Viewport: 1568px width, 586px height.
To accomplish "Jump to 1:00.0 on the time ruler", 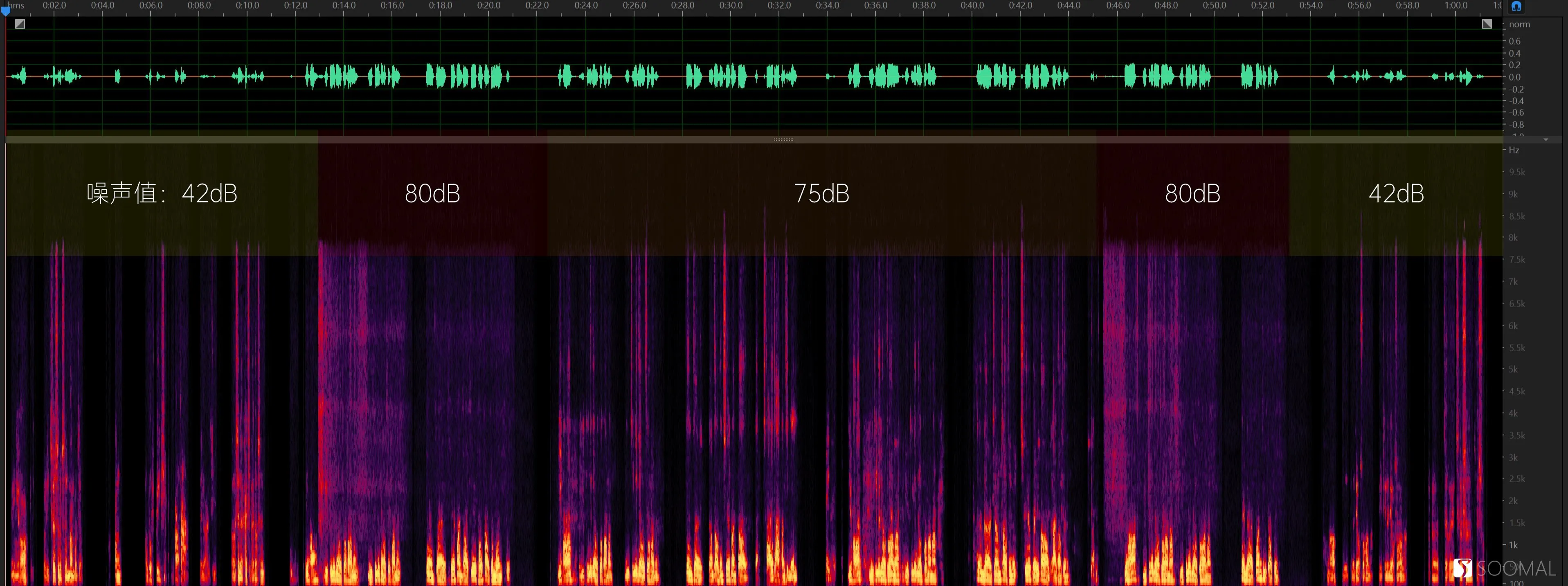I will [1456, 5].
